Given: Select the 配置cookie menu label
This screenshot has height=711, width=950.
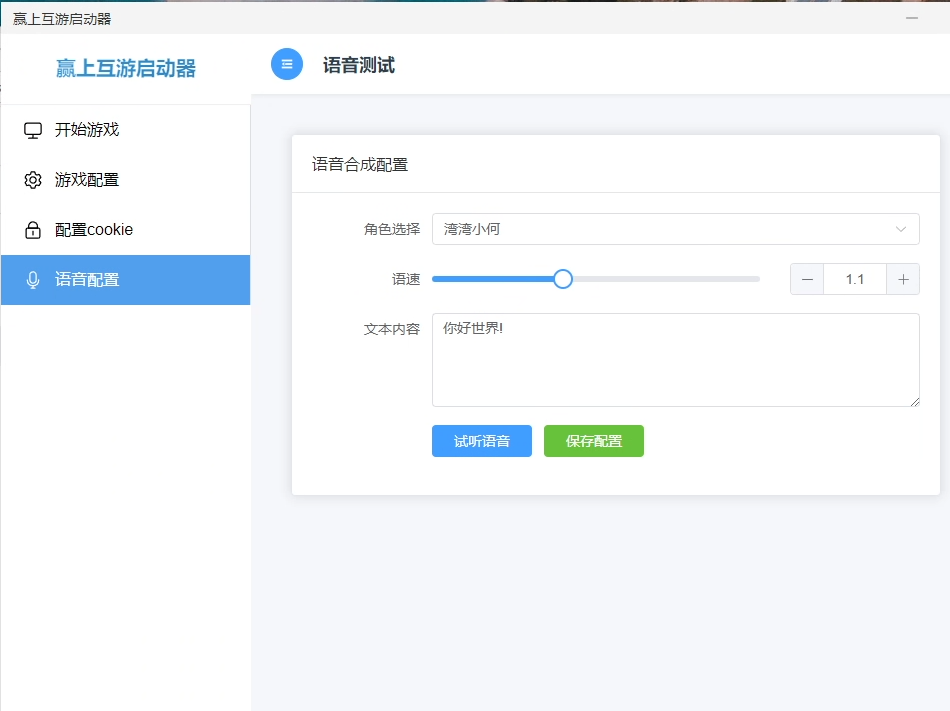Looking at the screenshot, I should pos(94,230).
